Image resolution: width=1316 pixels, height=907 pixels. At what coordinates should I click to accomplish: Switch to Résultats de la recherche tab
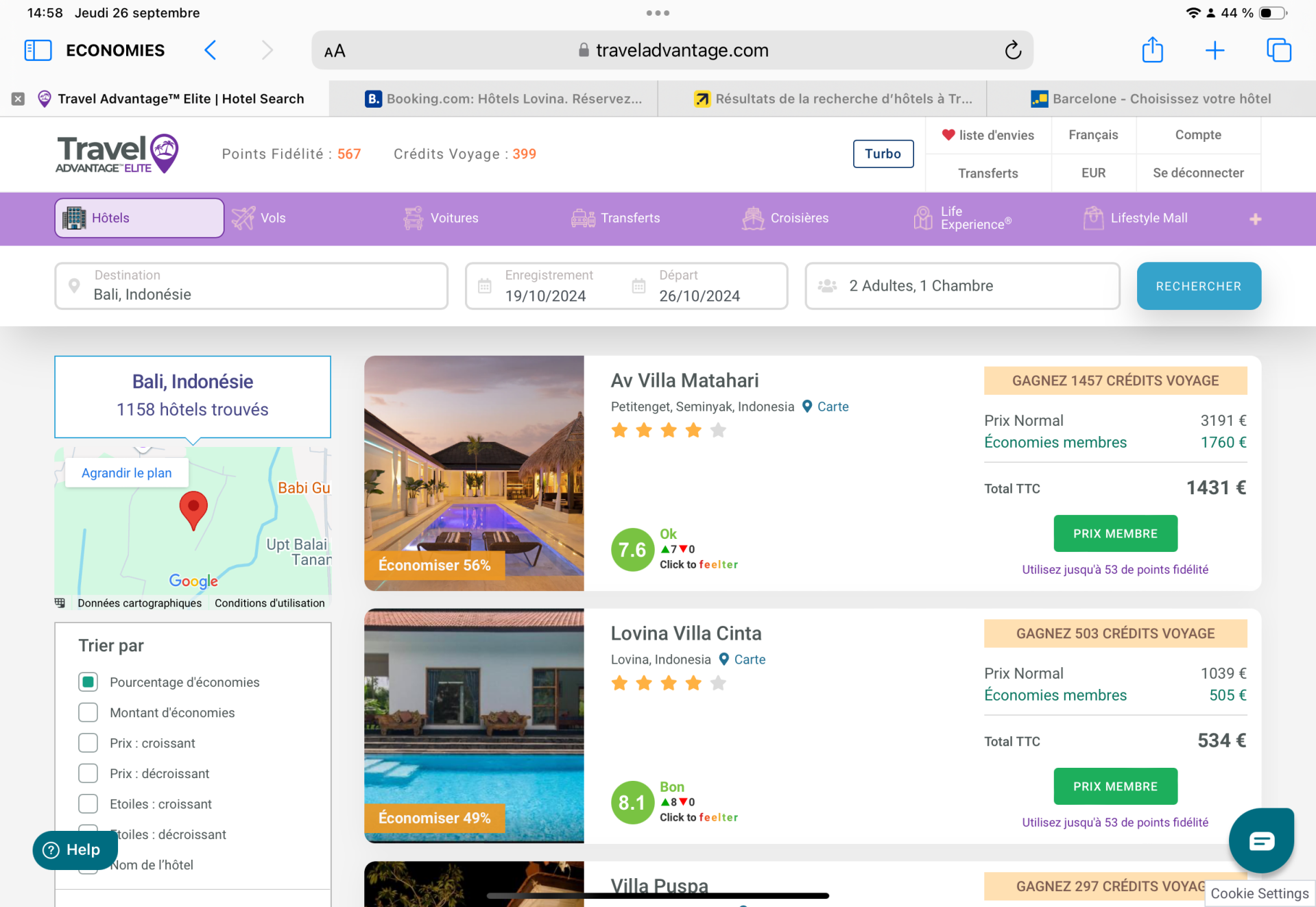tap(822, 99)
